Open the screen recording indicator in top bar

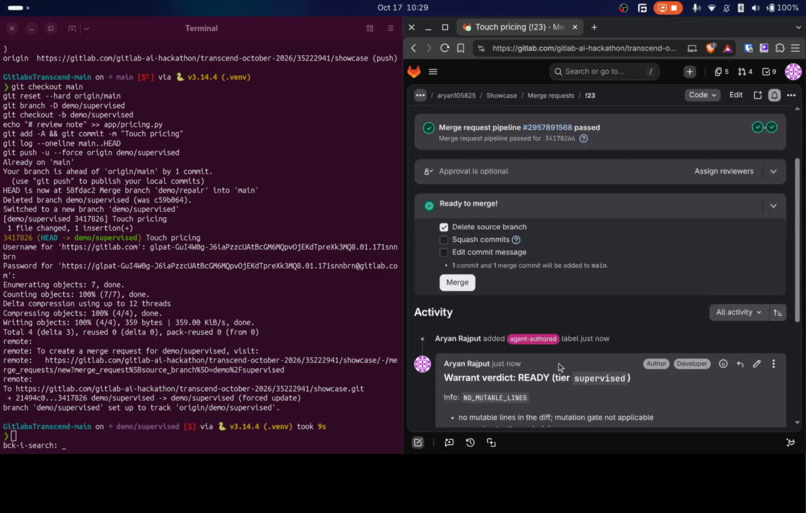(x=668, y=8)
